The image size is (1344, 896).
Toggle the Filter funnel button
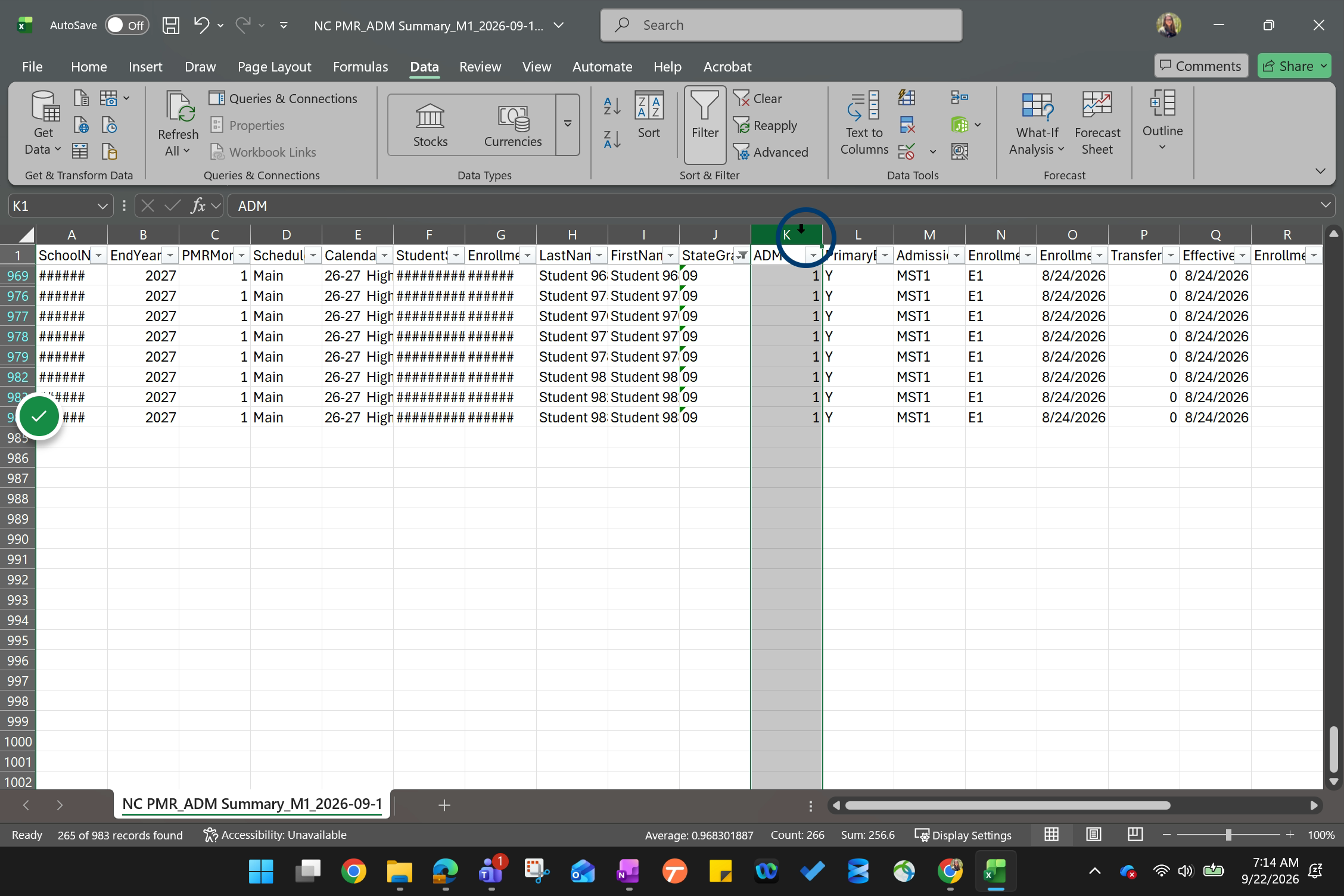tap(705, 124)
